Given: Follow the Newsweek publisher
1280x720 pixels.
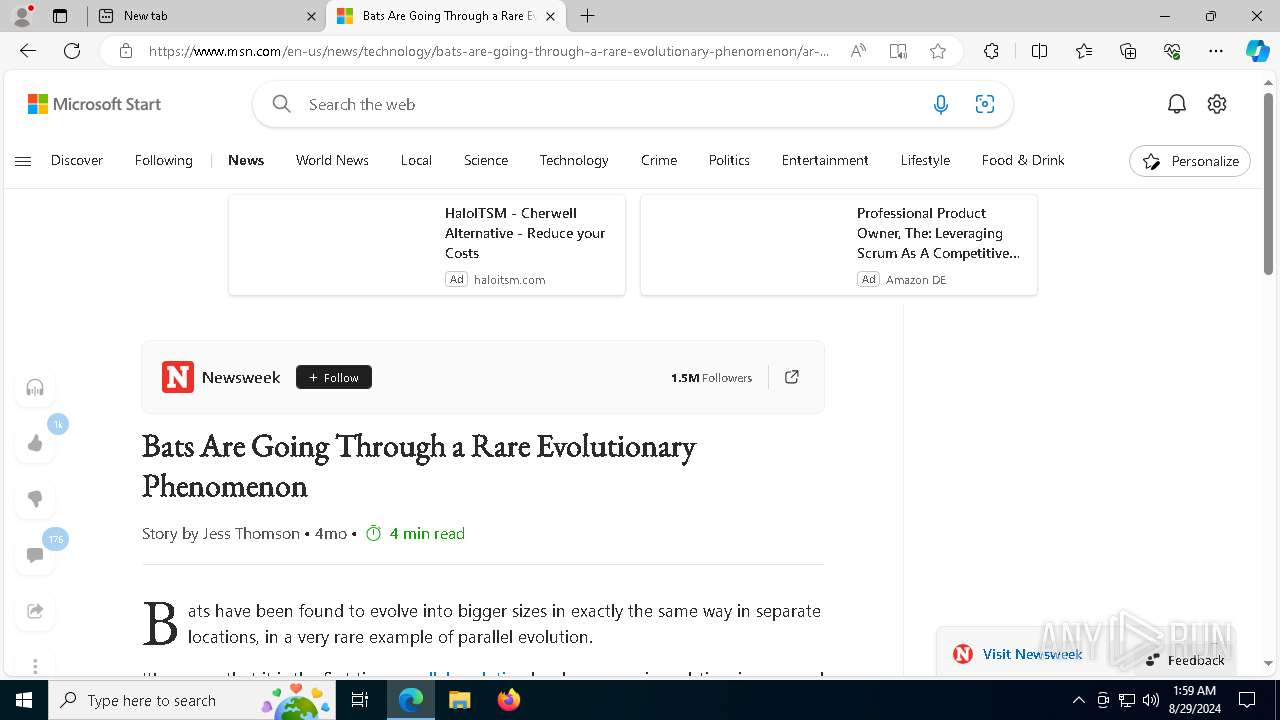Looking at the screenshot, I should pyautogui.click(x=334, y=377).
